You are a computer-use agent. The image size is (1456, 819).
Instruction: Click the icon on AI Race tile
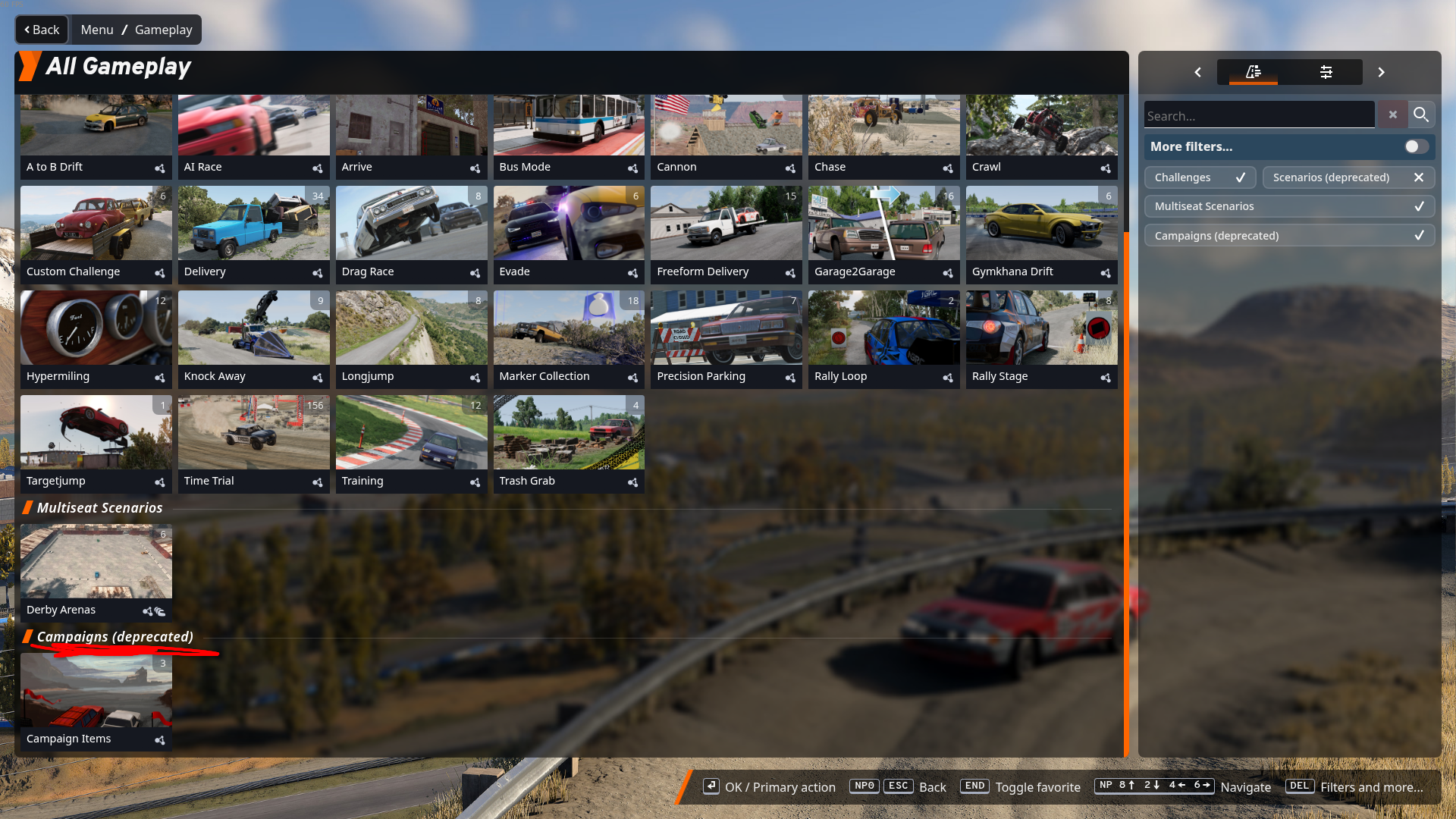coord(318,168)
